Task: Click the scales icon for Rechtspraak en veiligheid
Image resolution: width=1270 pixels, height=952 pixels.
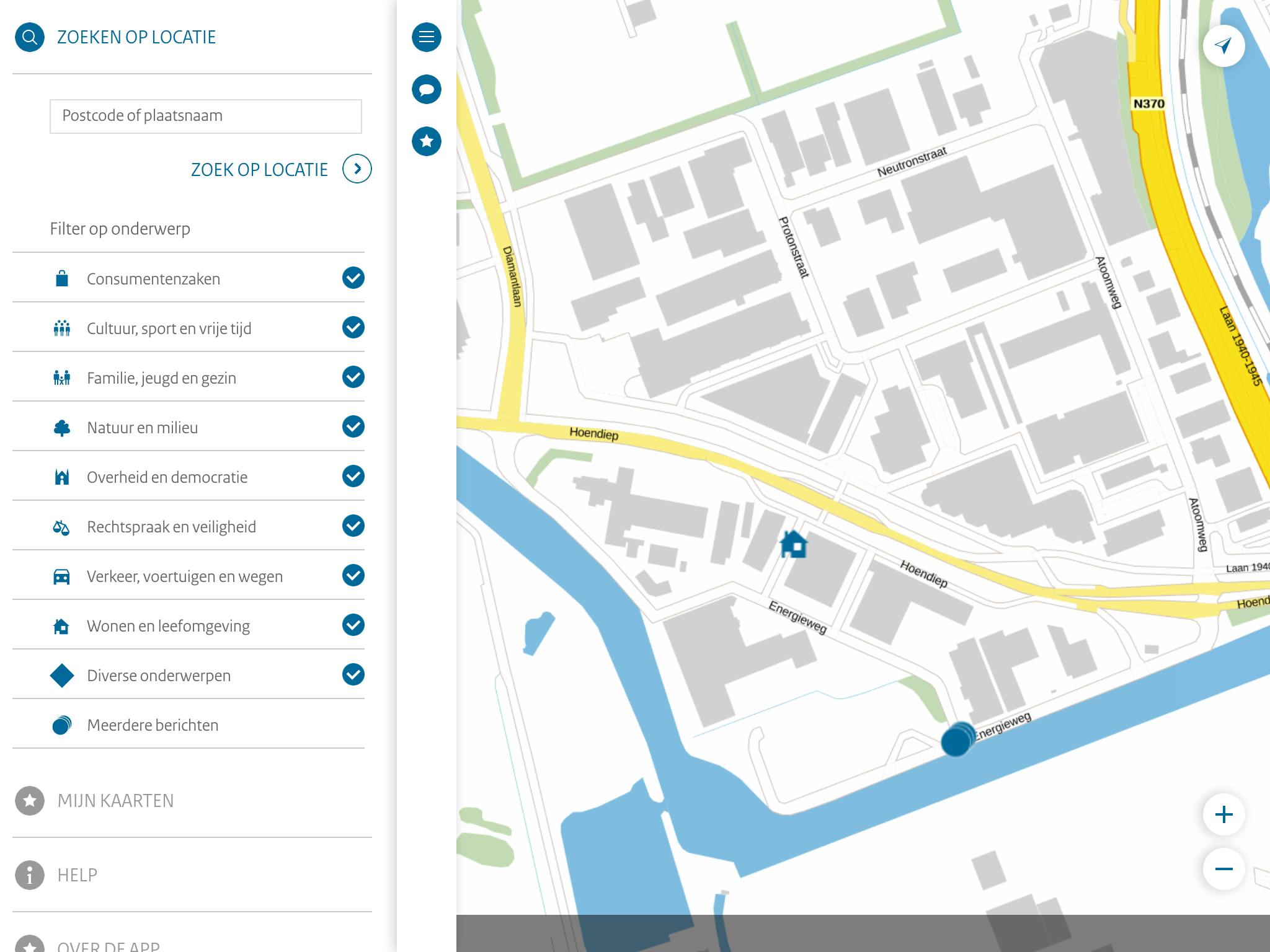Action: (x=61, y=526)
